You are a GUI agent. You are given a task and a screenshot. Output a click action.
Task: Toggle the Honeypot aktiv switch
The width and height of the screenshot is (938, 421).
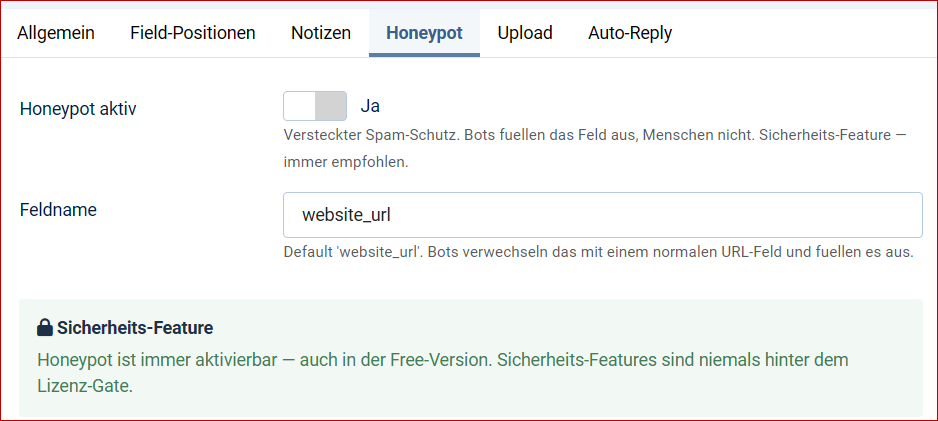[x=315, y=106]
